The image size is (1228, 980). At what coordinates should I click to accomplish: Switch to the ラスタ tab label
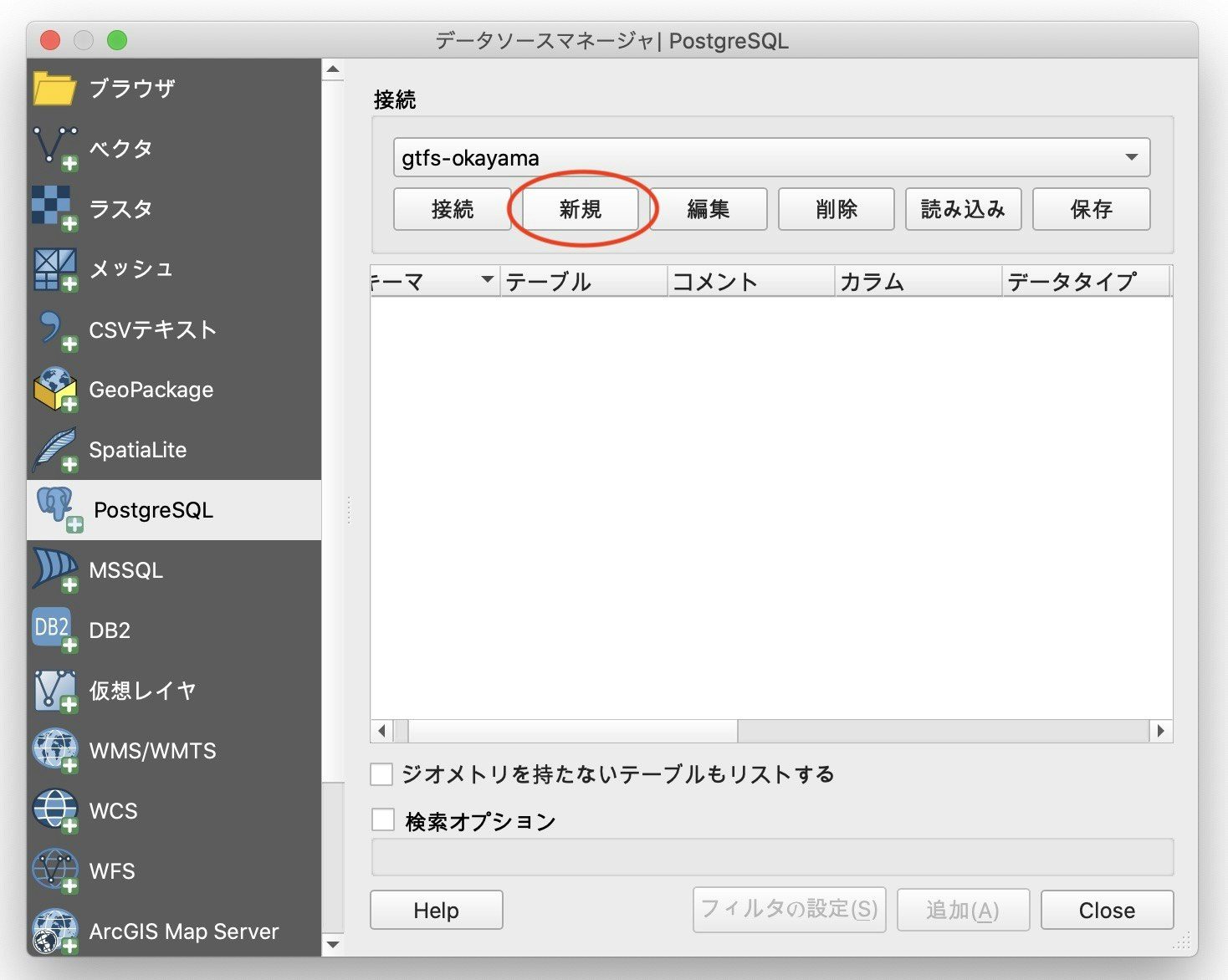pos(121,208)
